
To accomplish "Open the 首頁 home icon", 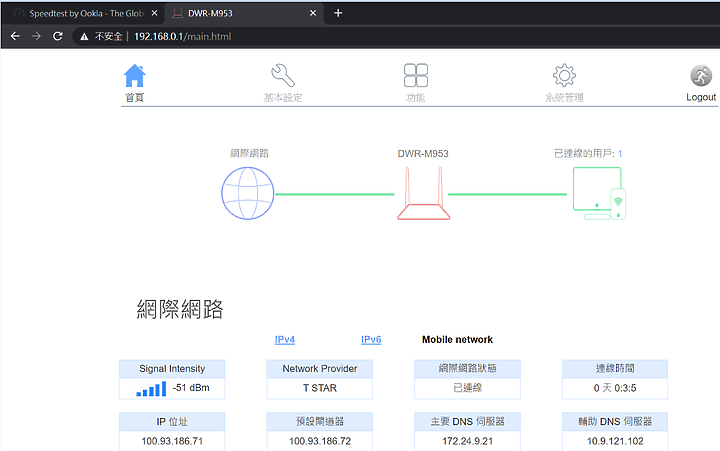I will (x=135, y=76).
